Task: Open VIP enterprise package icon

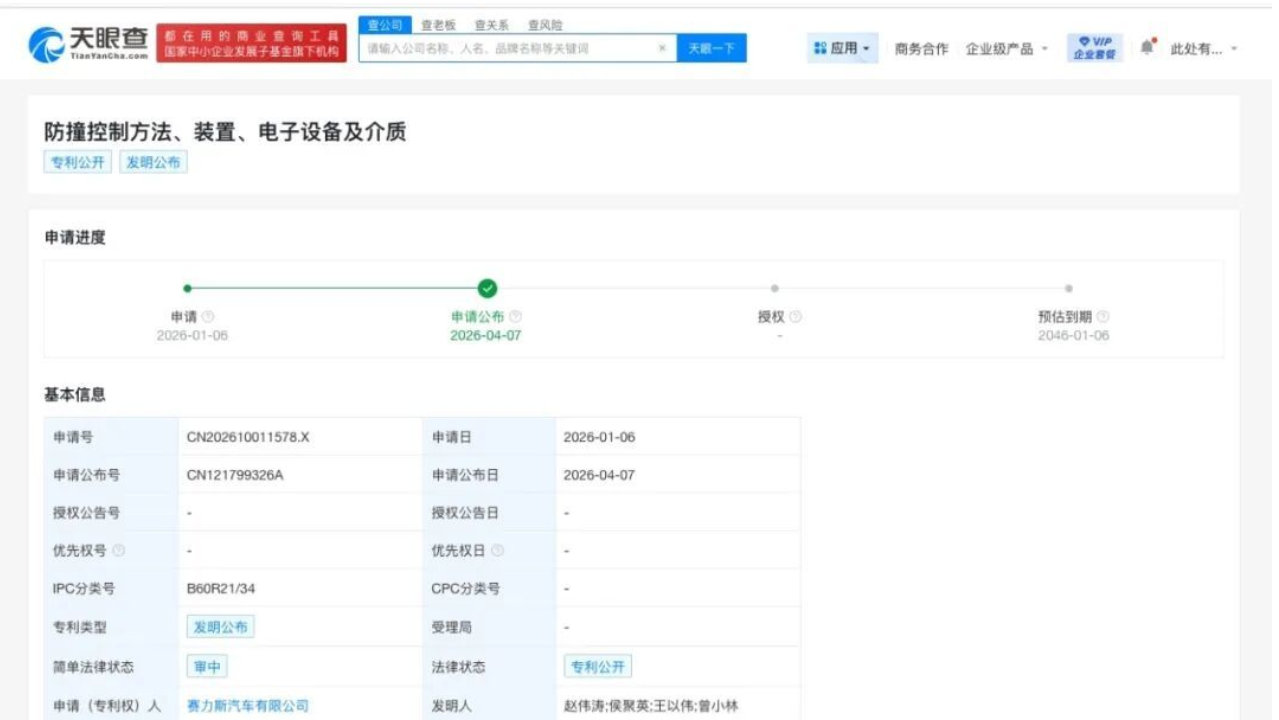Action: point(1095,48)
